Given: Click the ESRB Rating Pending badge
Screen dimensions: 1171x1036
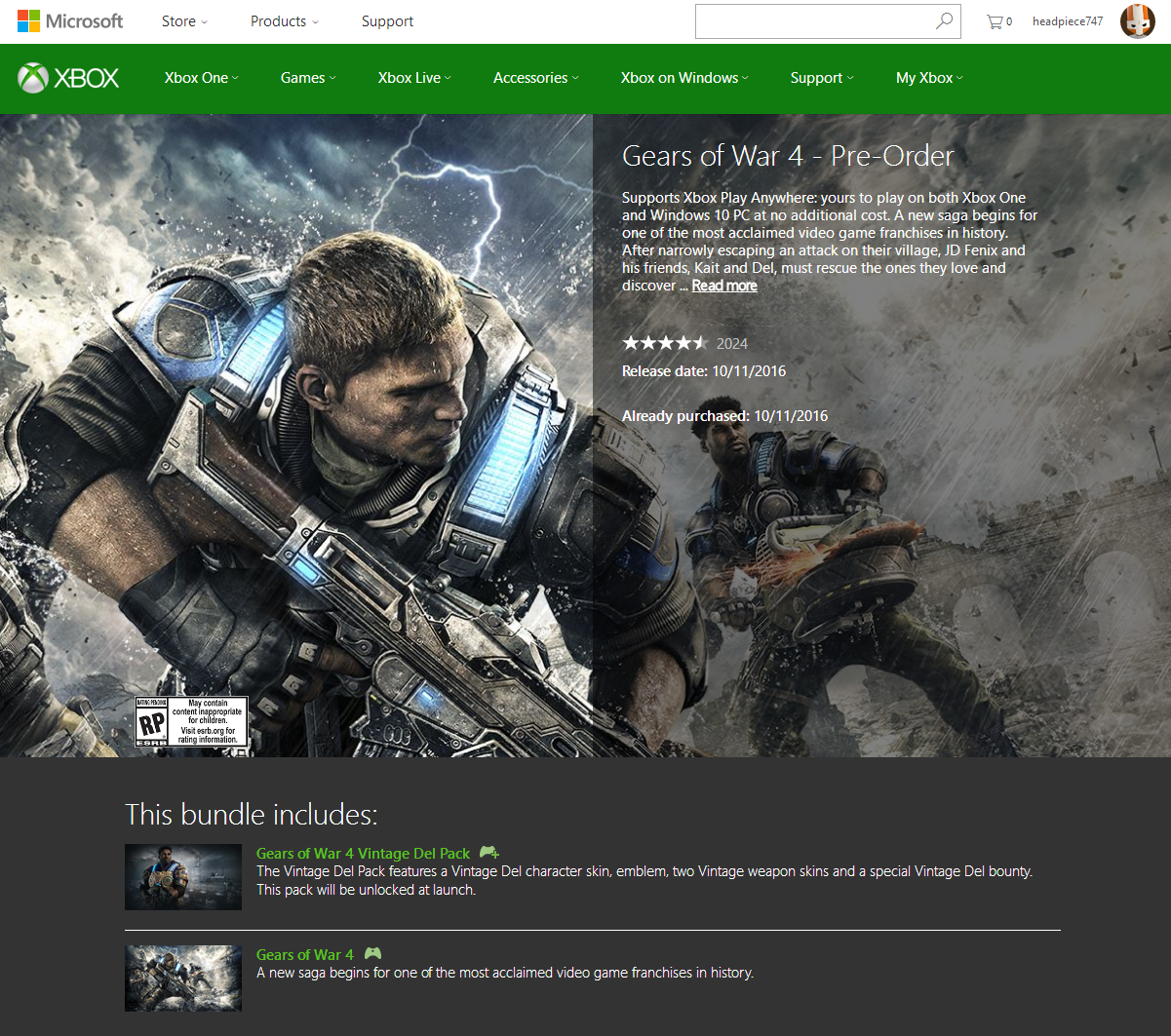Looking at the screenshot, I should [191, 722].
